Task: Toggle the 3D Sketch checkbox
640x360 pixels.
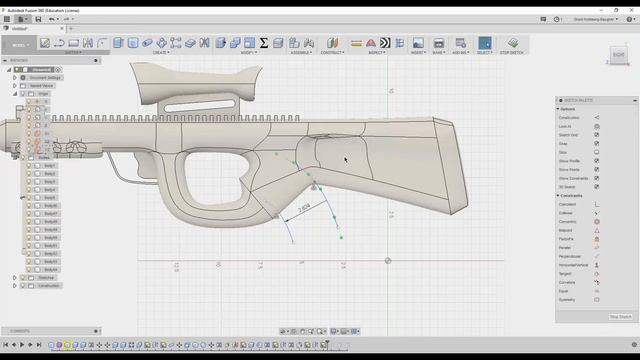Action: click(596, 187)
